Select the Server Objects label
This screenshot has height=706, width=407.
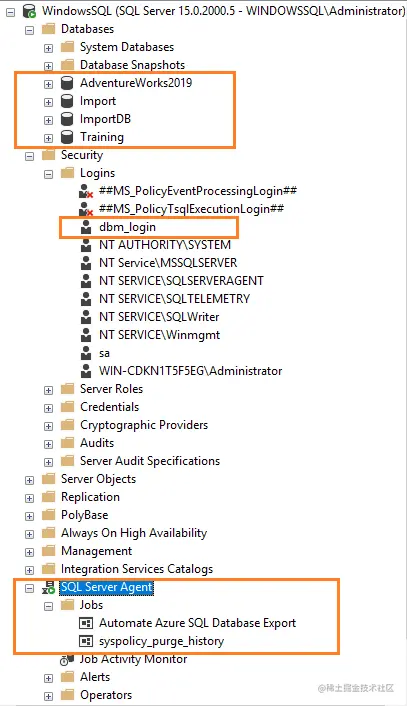pos(98,479)
